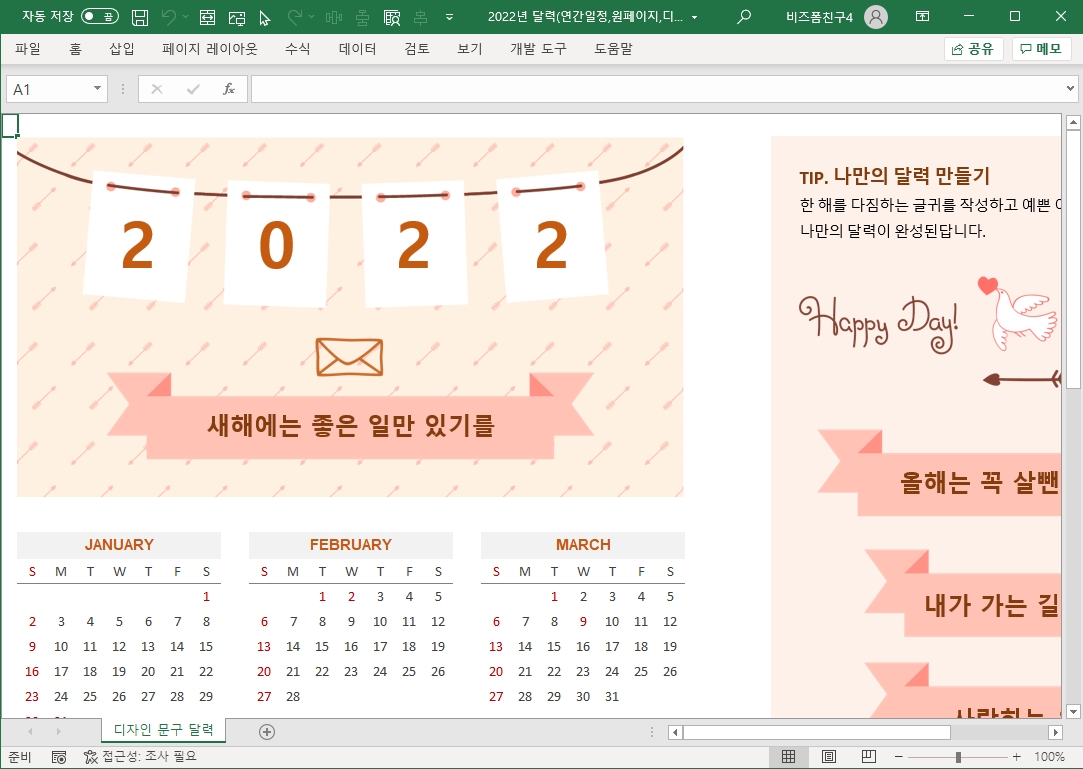Click the zoom slider handle

pyautogui.click(x=958, y=757)
